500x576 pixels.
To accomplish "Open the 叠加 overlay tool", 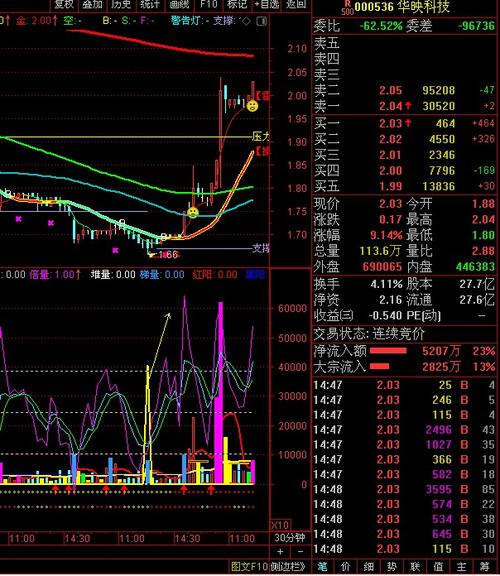I will click(92, 4).
